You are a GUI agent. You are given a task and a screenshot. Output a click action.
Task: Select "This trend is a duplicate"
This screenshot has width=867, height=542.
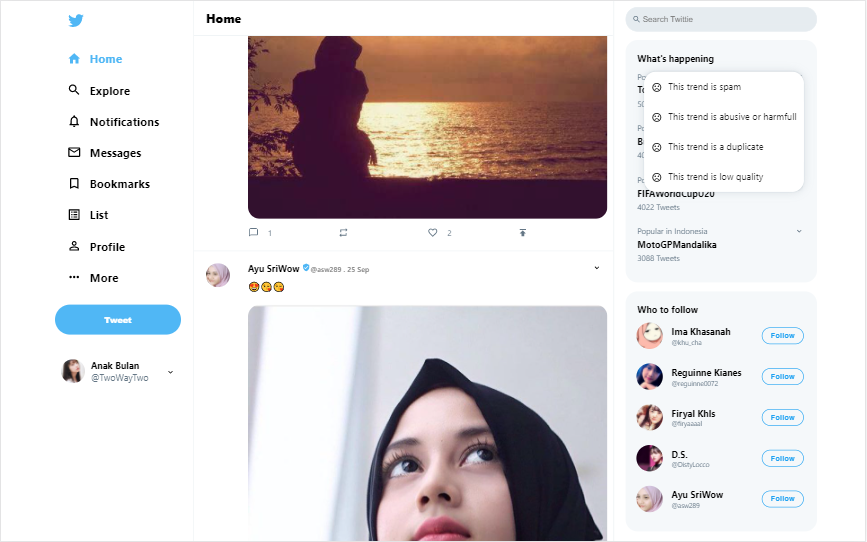coord(724,147)
